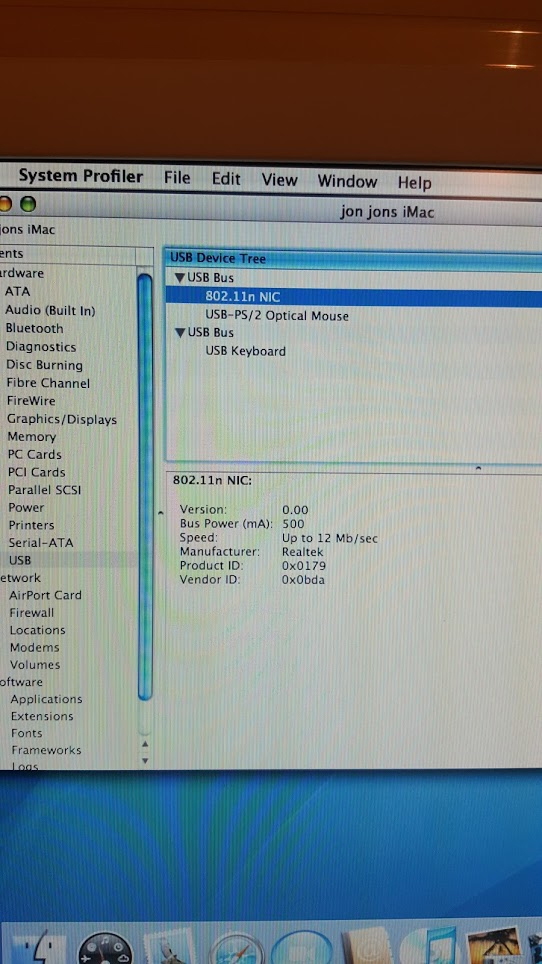Click the Vendor ID value 0x0bda
This screenshot has height=964, width=542.
pos(303,580)
